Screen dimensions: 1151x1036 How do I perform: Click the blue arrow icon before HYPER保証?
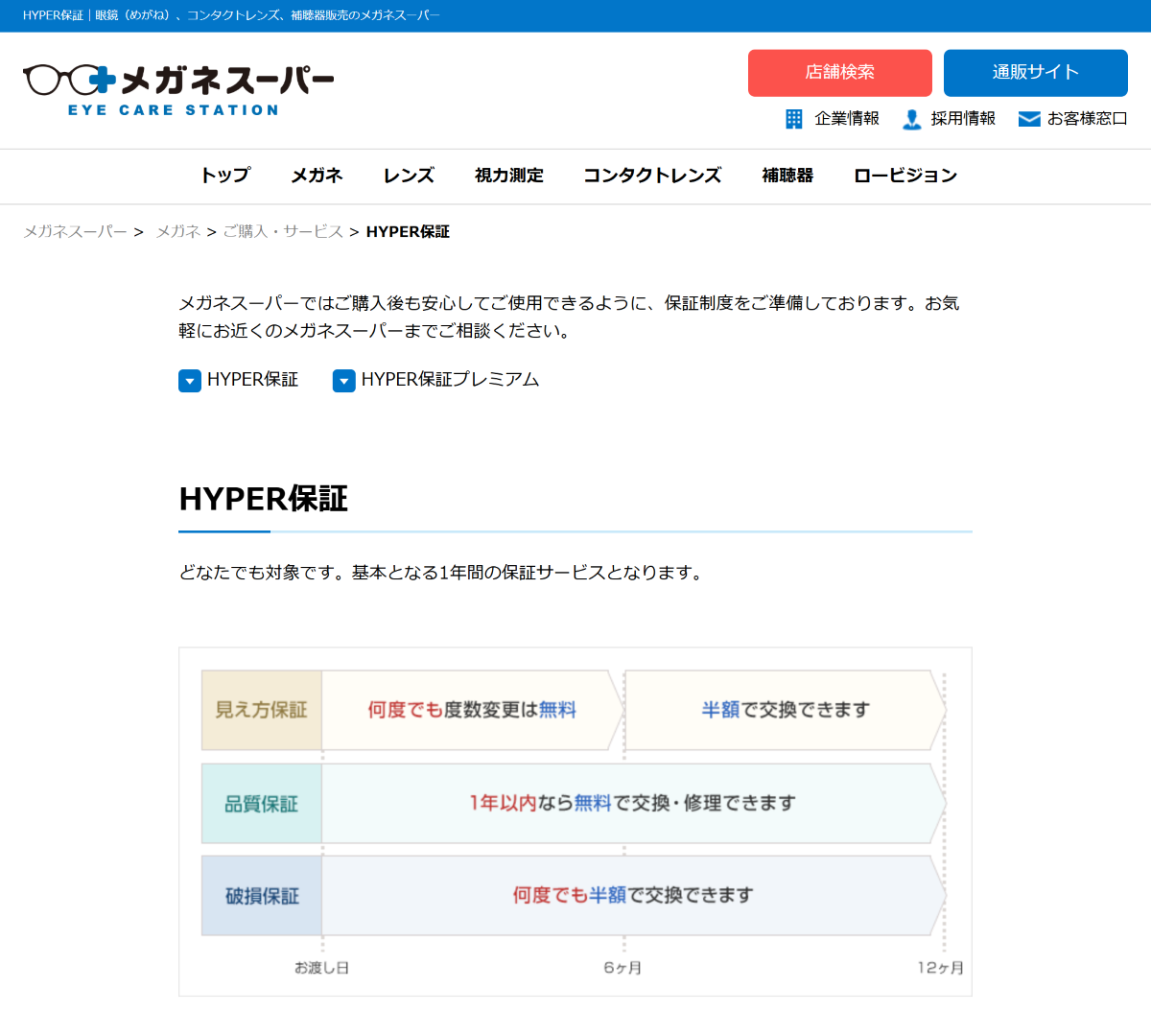(190, 381)
